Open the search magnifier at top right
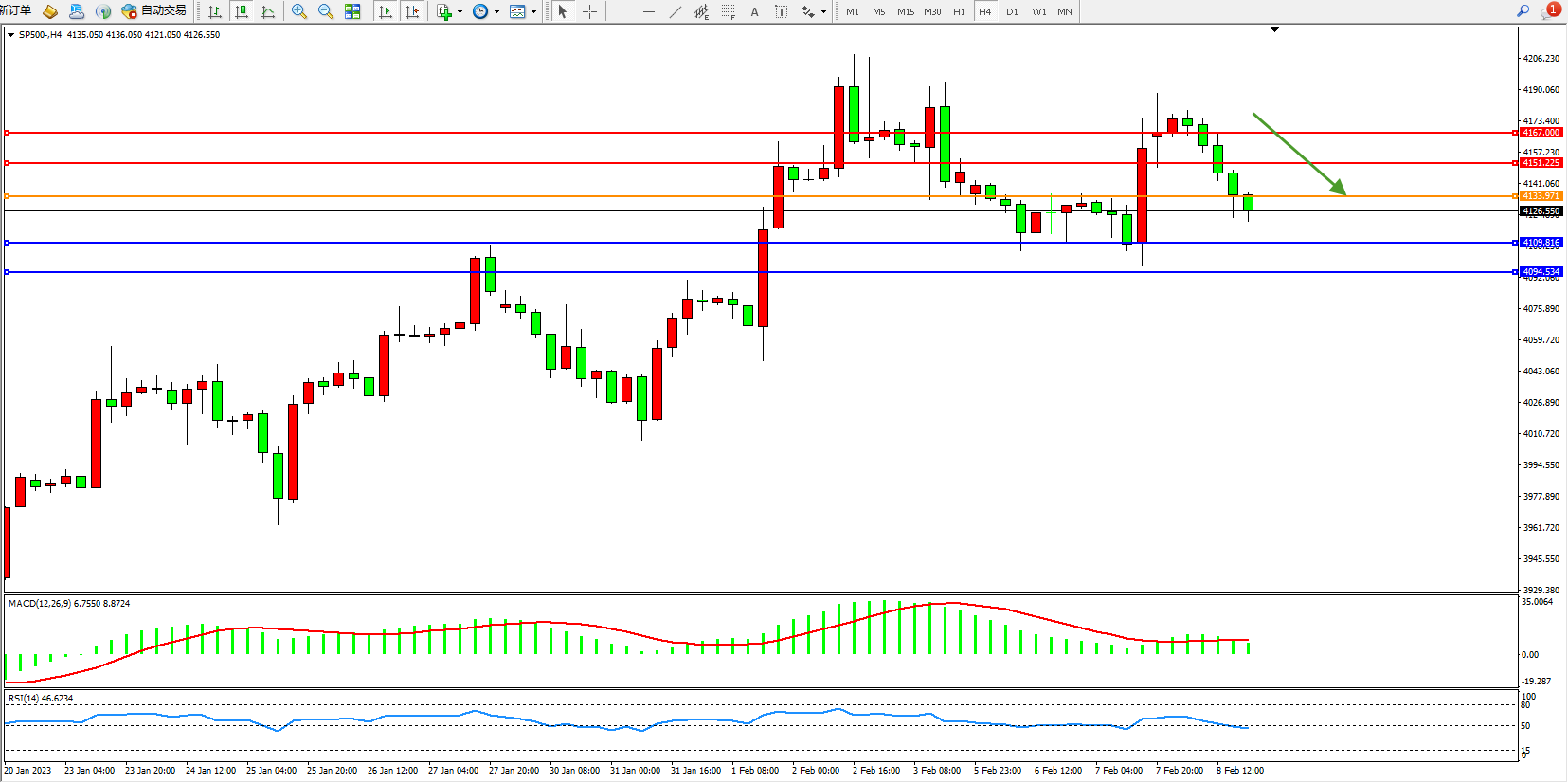The image size is (1568, 783). pos(1523,11)
